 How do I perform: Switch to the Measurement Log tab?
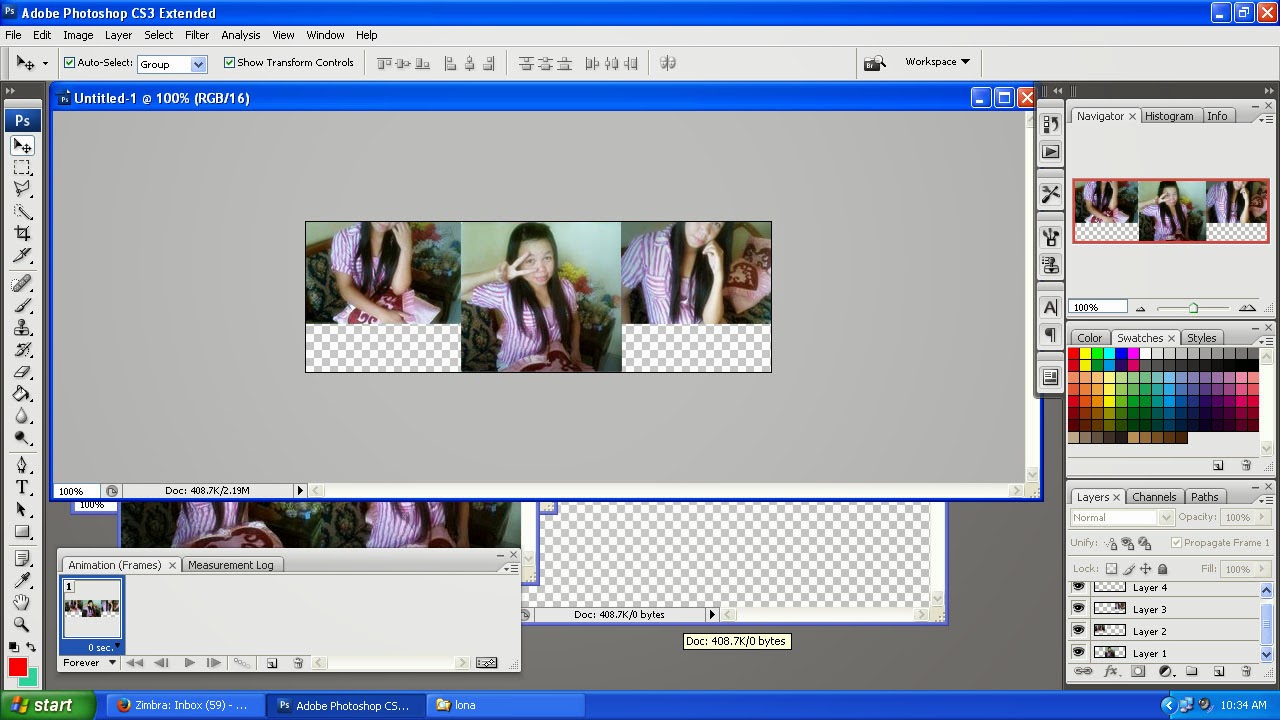coord(232,564)
